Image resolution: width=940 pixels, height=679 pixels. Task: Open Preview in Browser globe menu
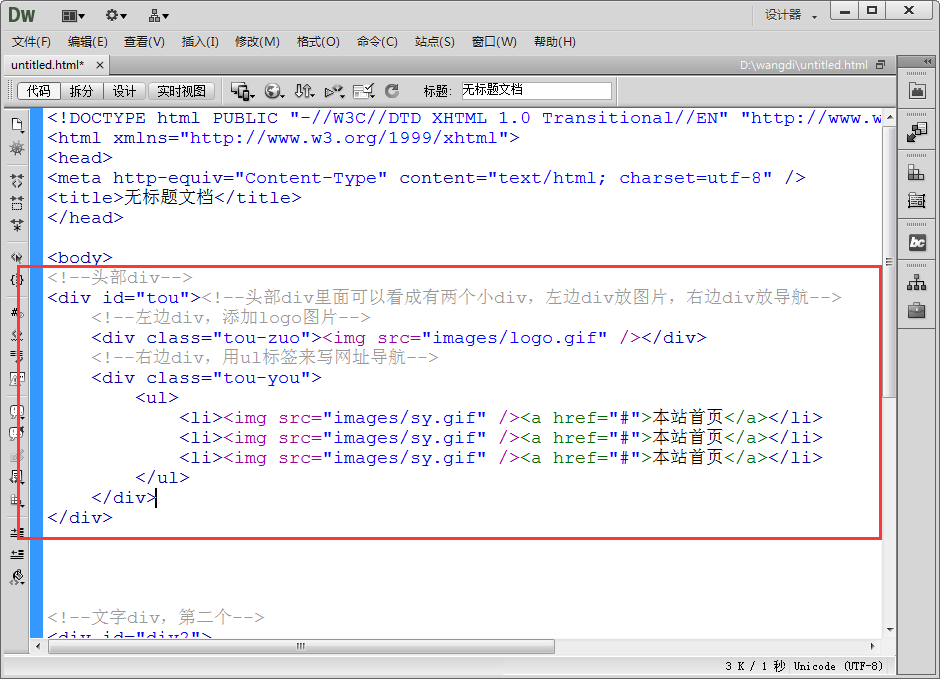(274, 91)
